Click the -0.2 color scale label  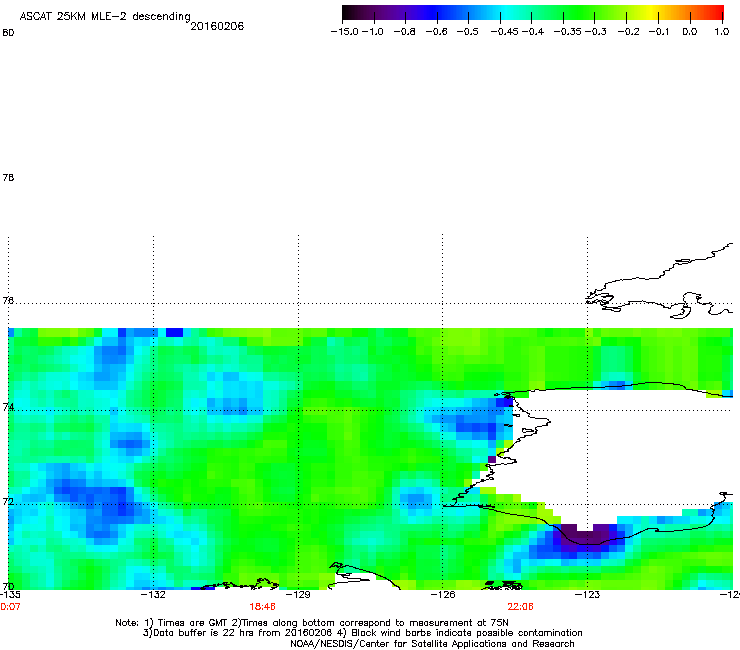click(x=628, y=32)
